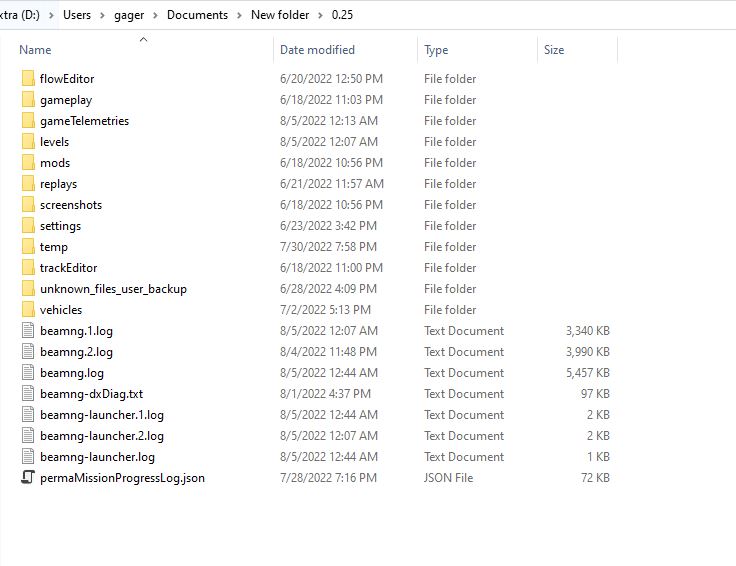The width and height of the screenshot is (736, 566).
Task: Select the temp folder name
Action: click(54, 247)
